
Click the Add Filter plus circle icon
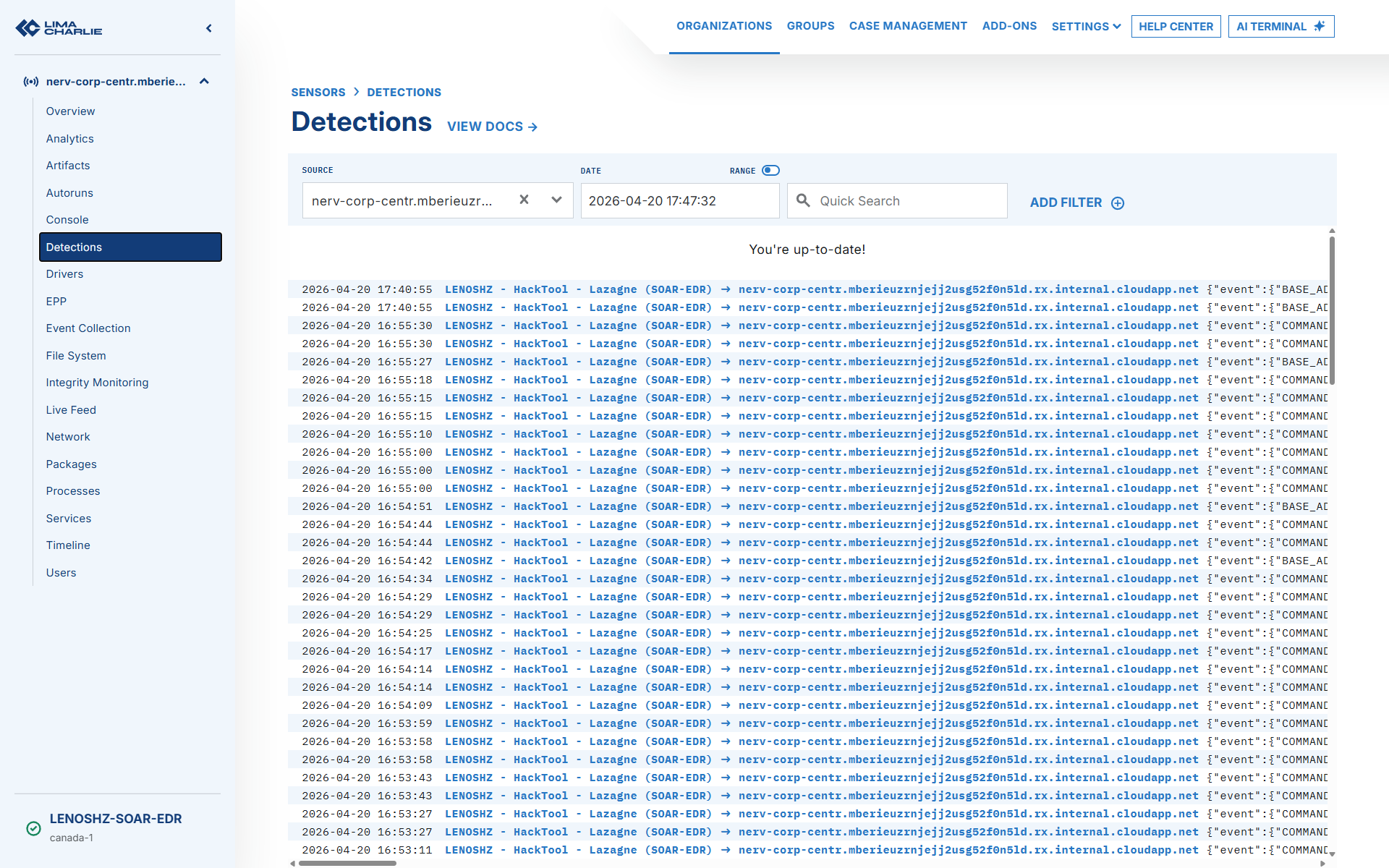pos(1118,203)
